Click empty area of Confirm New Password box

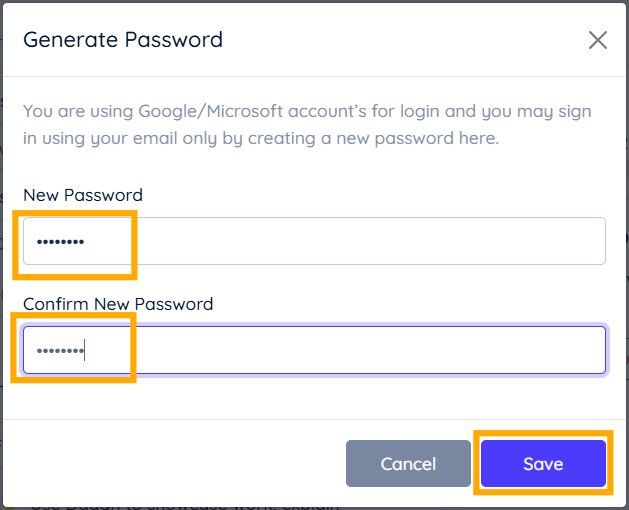coord(400,350)
